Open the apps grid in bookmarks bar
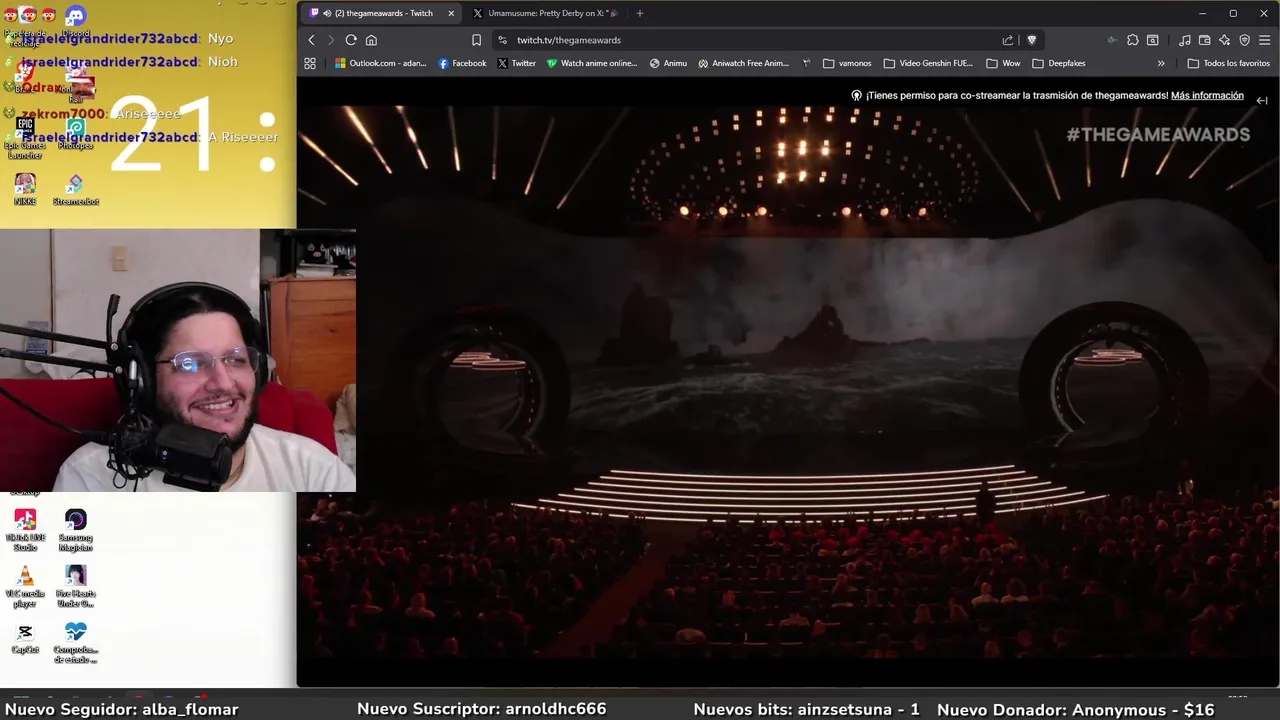 pos(310,63)
